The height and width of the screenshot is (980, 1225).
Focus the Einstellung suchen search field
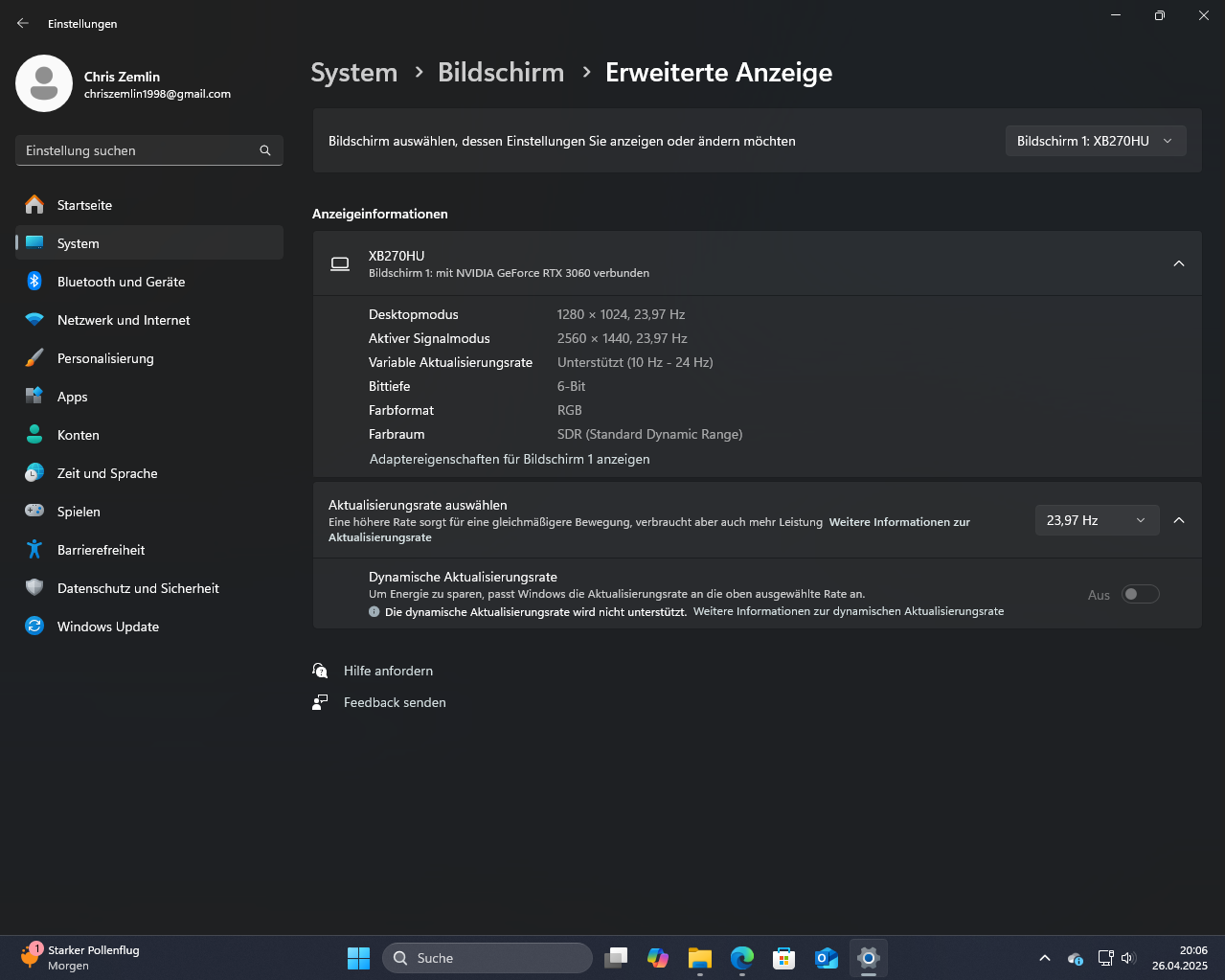coord(149,150)
